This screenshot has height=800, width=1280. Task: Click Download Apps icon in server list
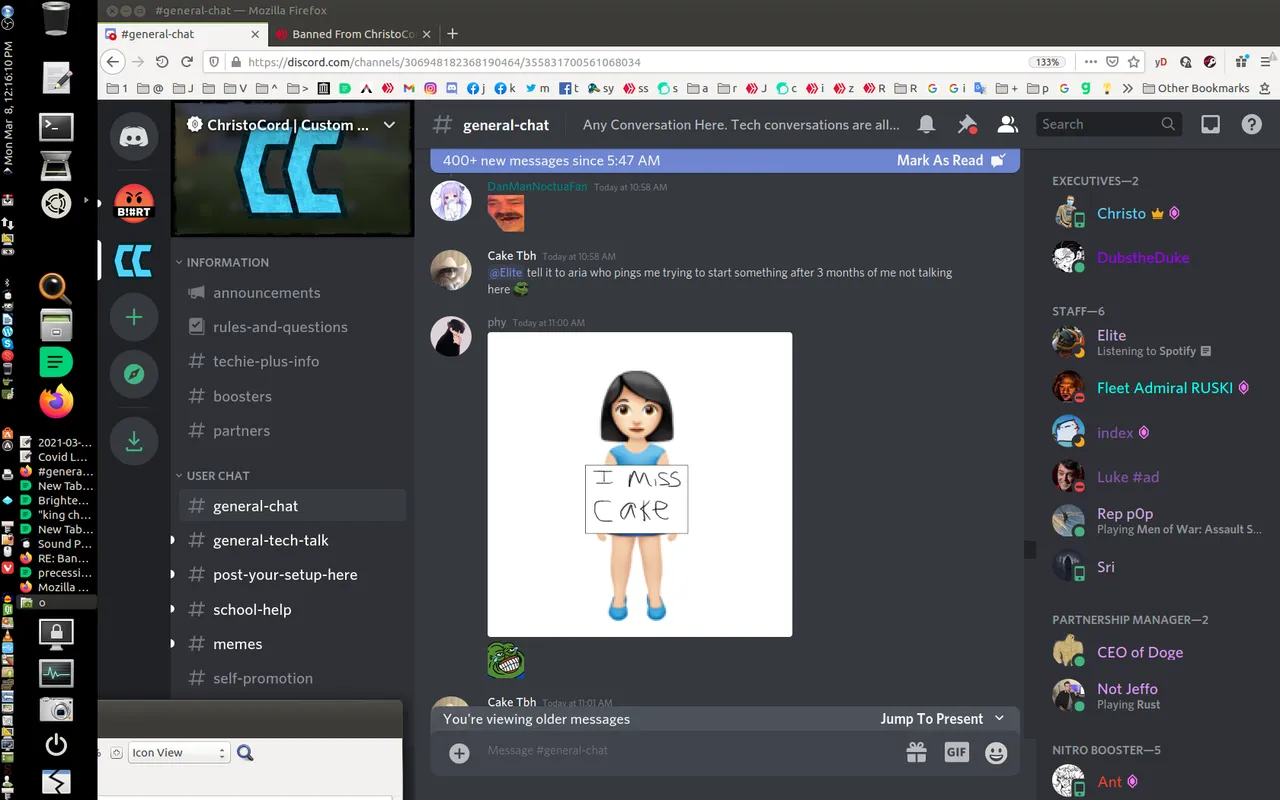click(x=134, y=441)
